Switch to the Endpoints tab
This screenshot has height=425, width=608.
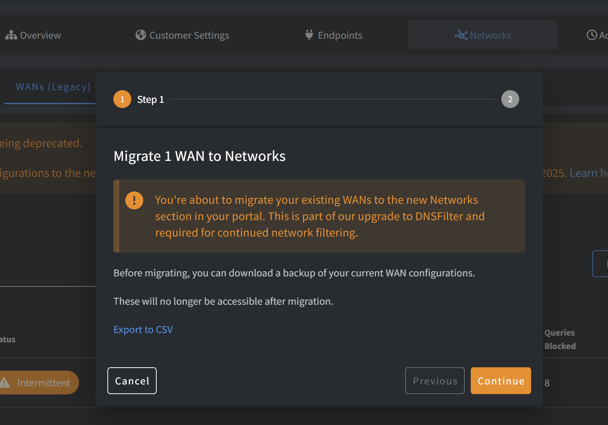pos(333,35)
